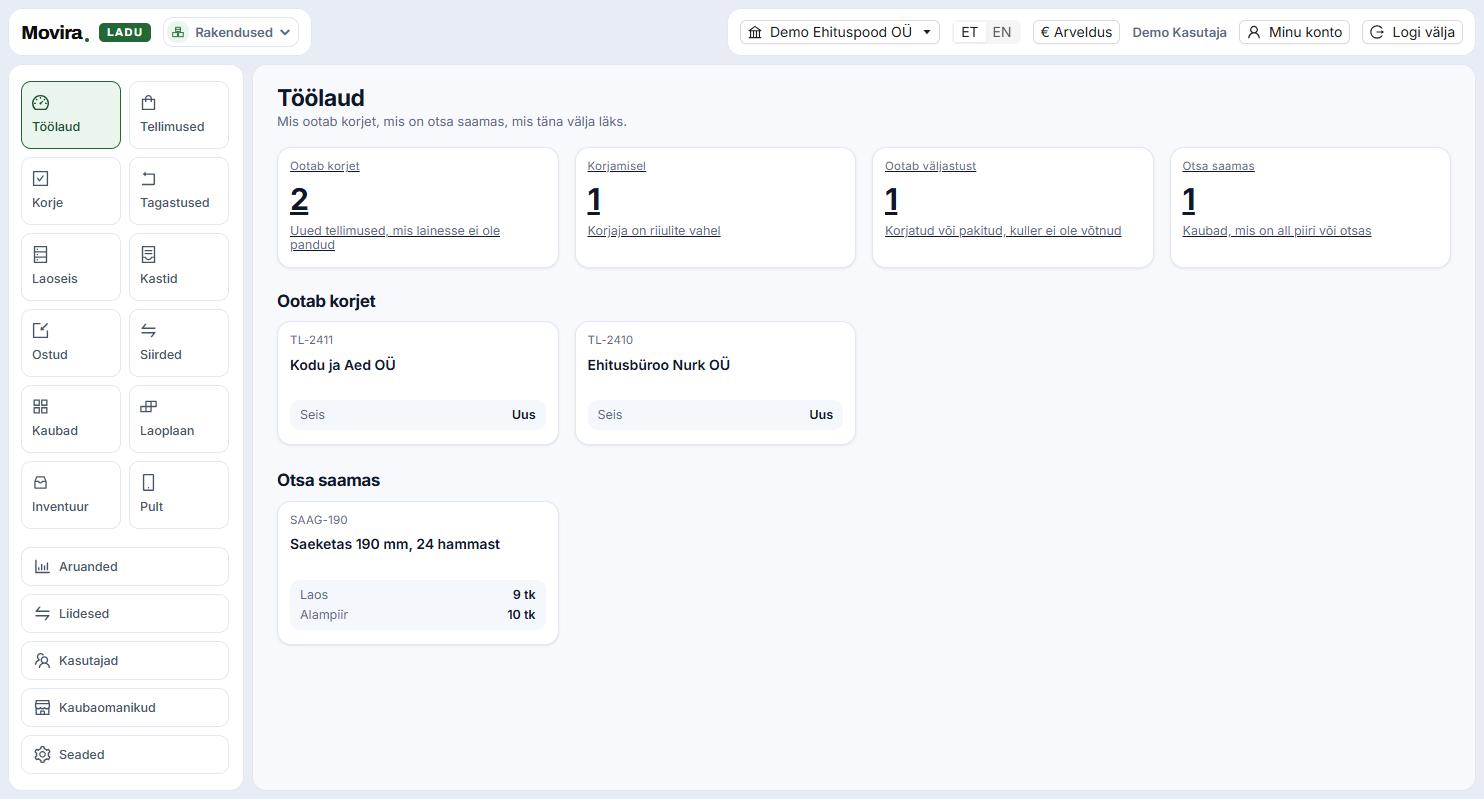Screen dimensions: 1484x799
Task: Open the € Arveldus billing button
Action: coord(1076,32)
